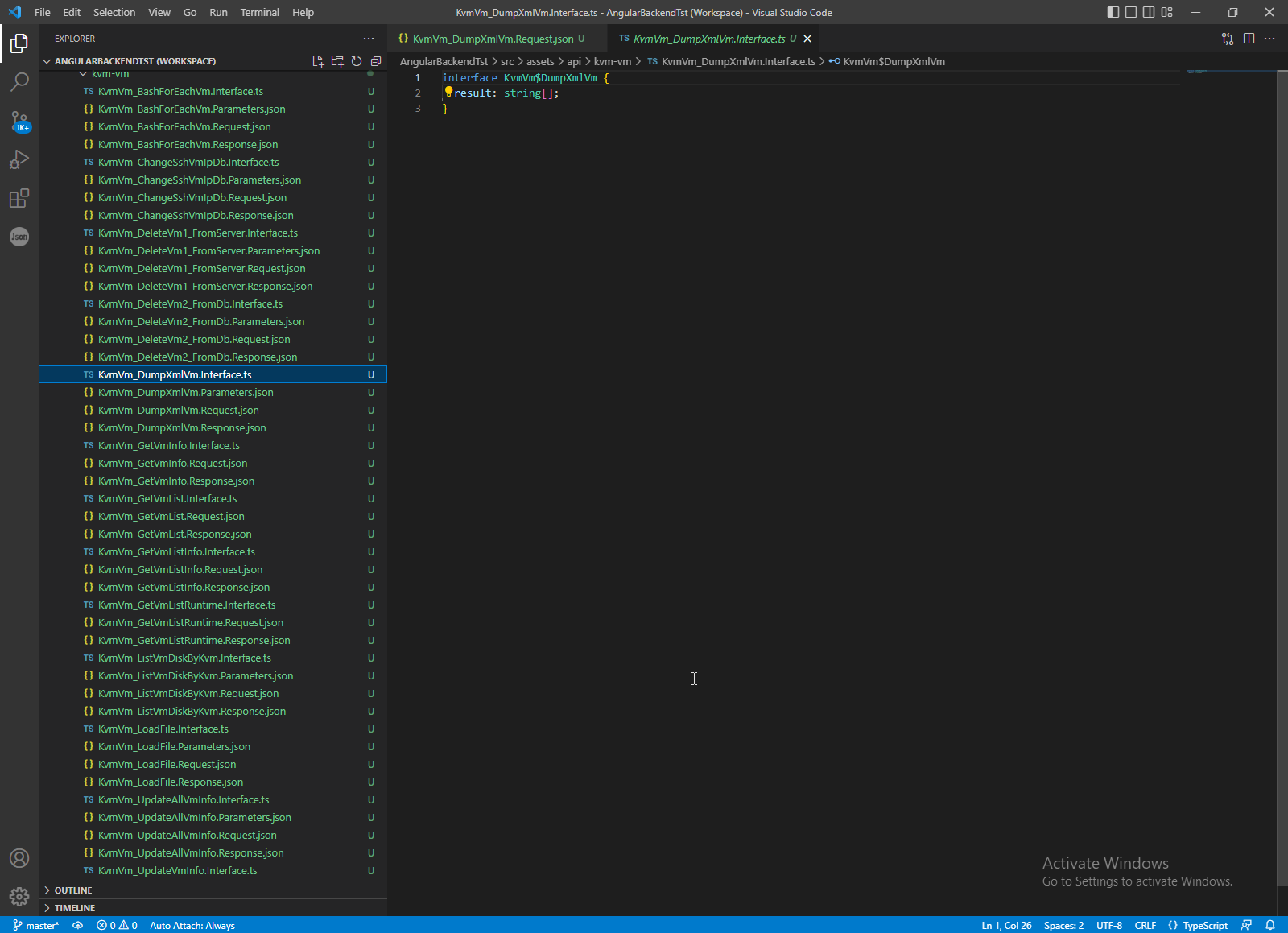
Task: Open the Explorer view in activity bar
Action: [19, 43]
